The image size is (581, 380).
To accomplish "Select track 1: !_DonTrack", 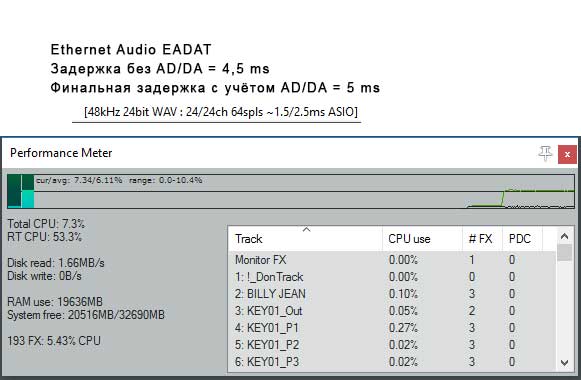I will coord(392,277).
